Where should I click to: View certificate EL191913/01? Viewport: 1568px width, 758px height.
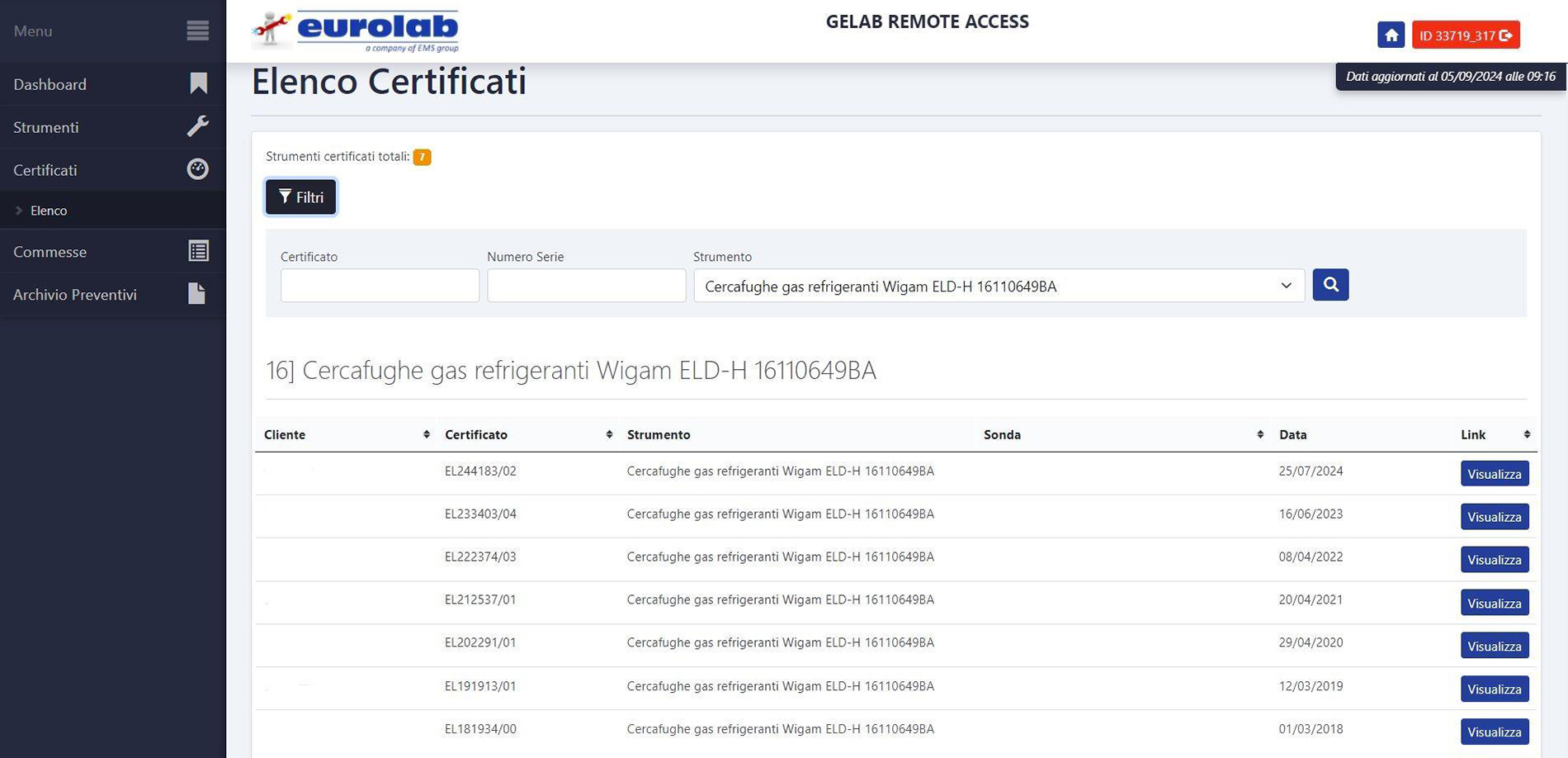pyautogui.click(x=1495, y=689)
